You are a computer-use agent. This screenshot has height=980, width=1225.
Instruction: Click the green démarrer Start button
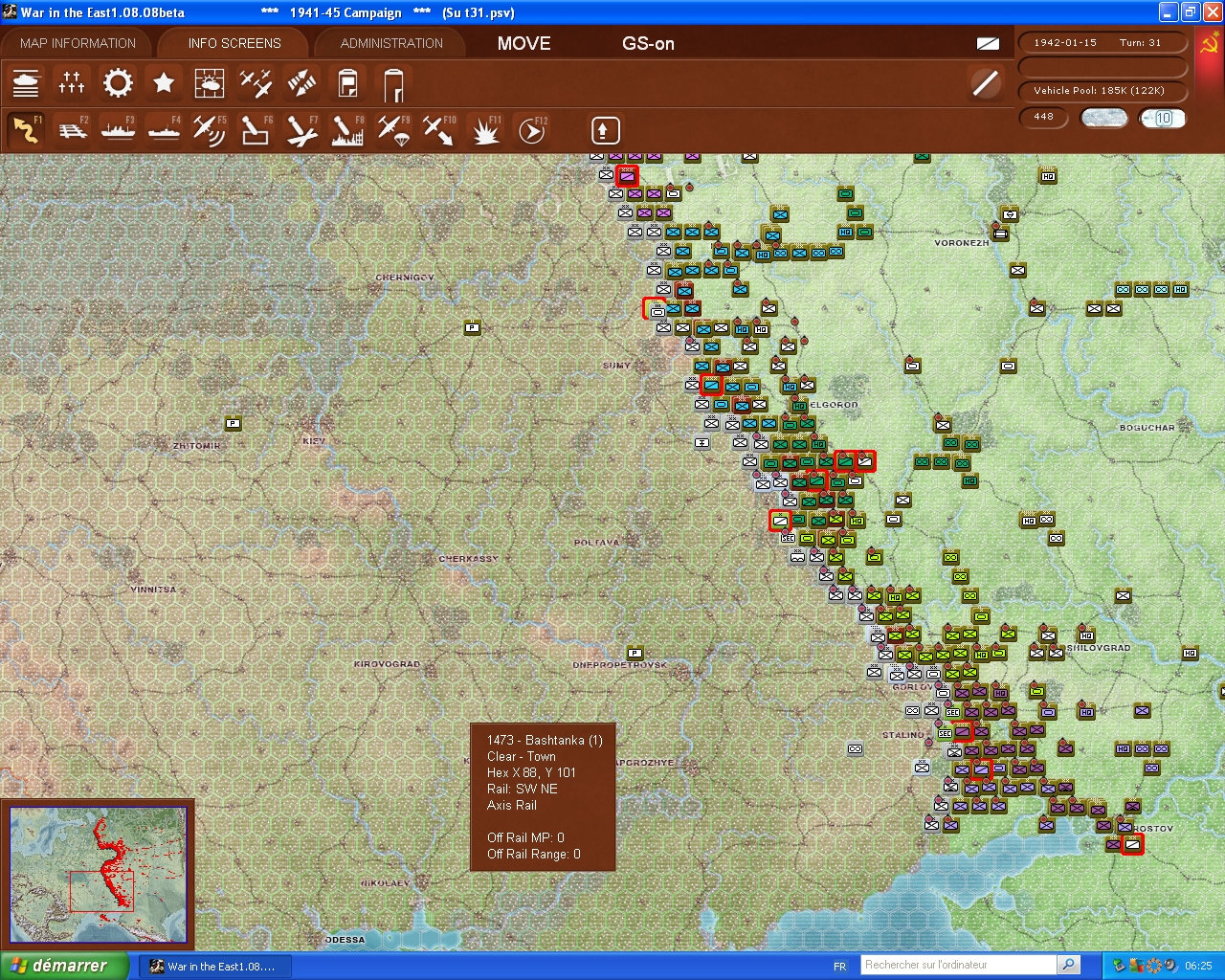point(63,966)
